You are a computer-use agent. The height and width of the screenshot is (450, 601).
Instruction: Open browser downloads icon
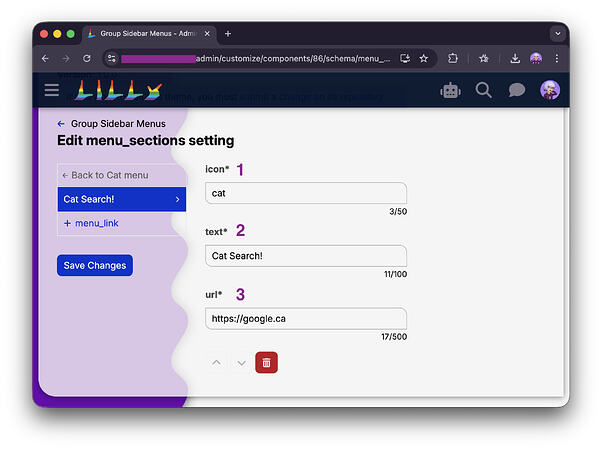[x=515, y=58]
